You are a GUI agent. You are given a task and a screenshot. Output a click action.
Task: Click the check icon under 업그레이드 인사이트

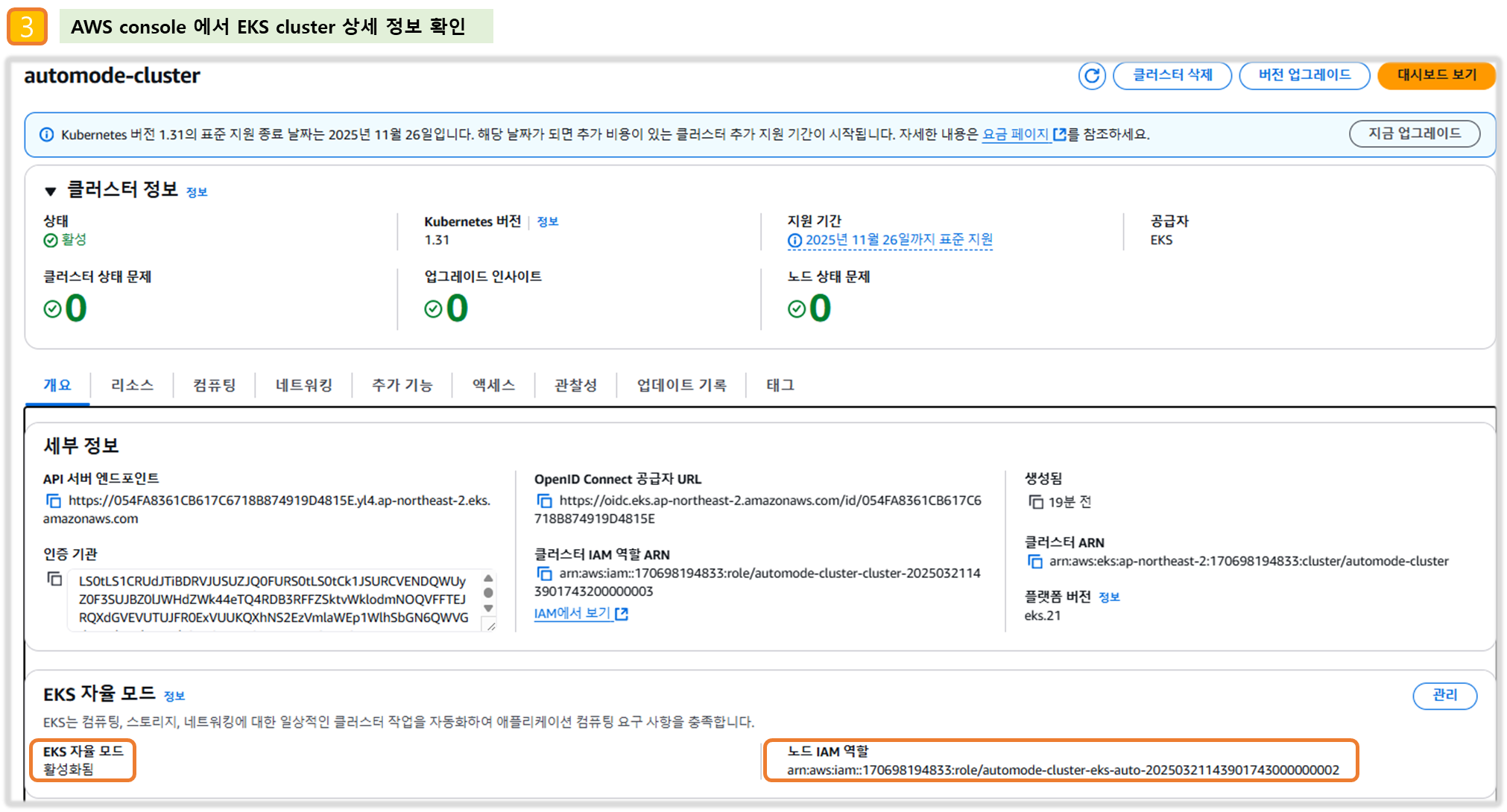[433, 308]
